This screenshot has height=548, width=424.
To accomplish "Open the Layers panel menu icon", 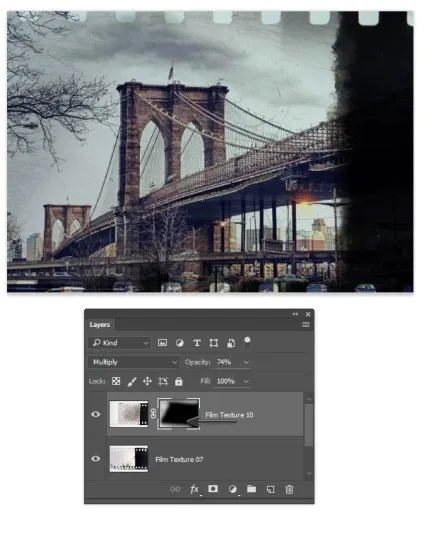I will (x=306, y=325).
